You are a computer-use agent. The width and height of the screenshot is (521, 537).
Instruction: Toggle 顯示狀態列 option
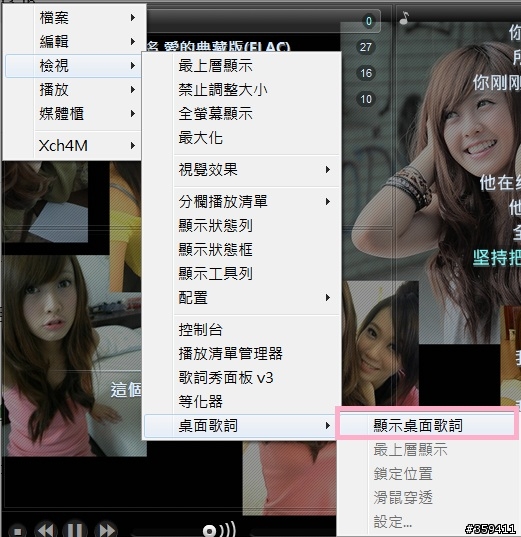(241, 226)
